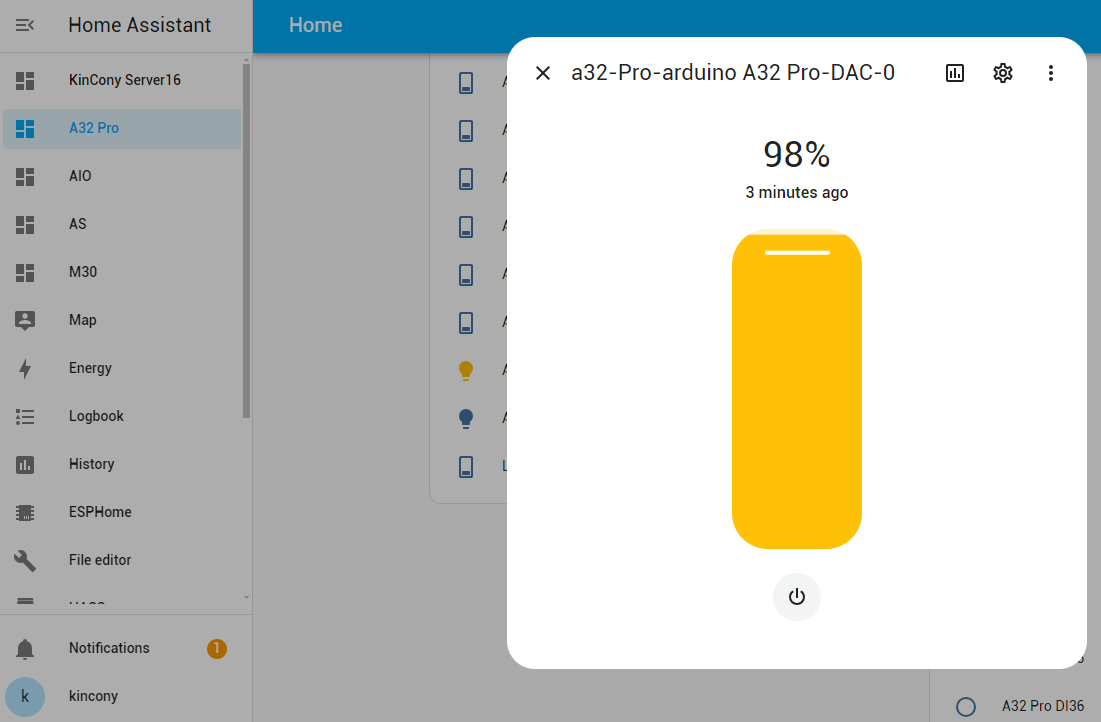Click the AIO dashboard icon

(x=25, y=176)
